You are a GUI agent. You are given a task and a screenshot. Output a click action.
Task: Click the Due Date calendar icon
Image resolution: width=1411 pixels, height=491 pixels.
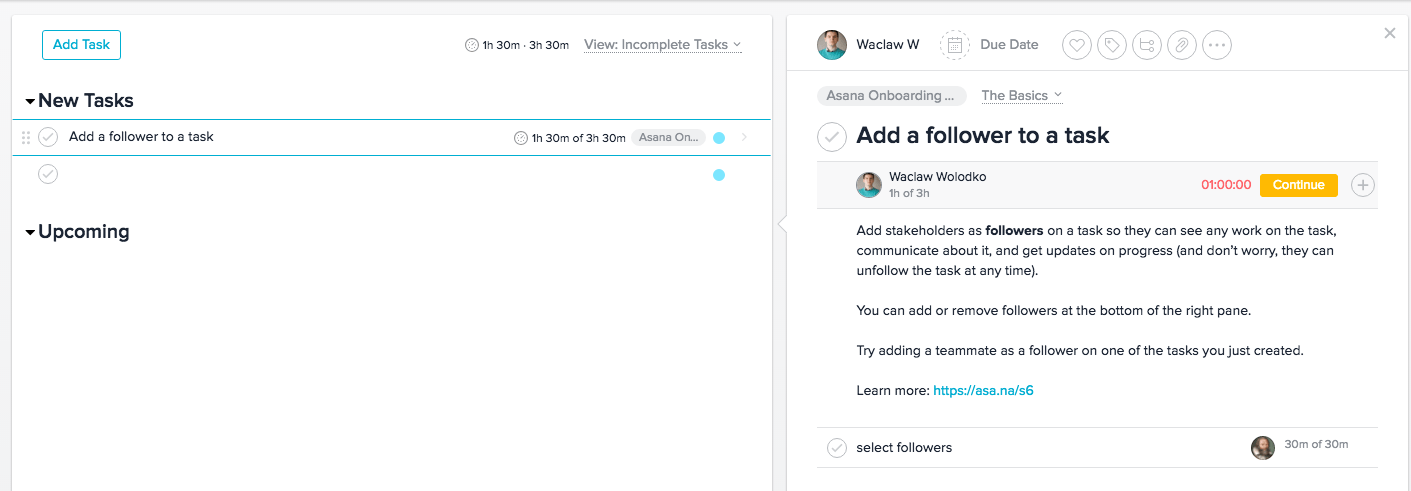coord(955,45)
